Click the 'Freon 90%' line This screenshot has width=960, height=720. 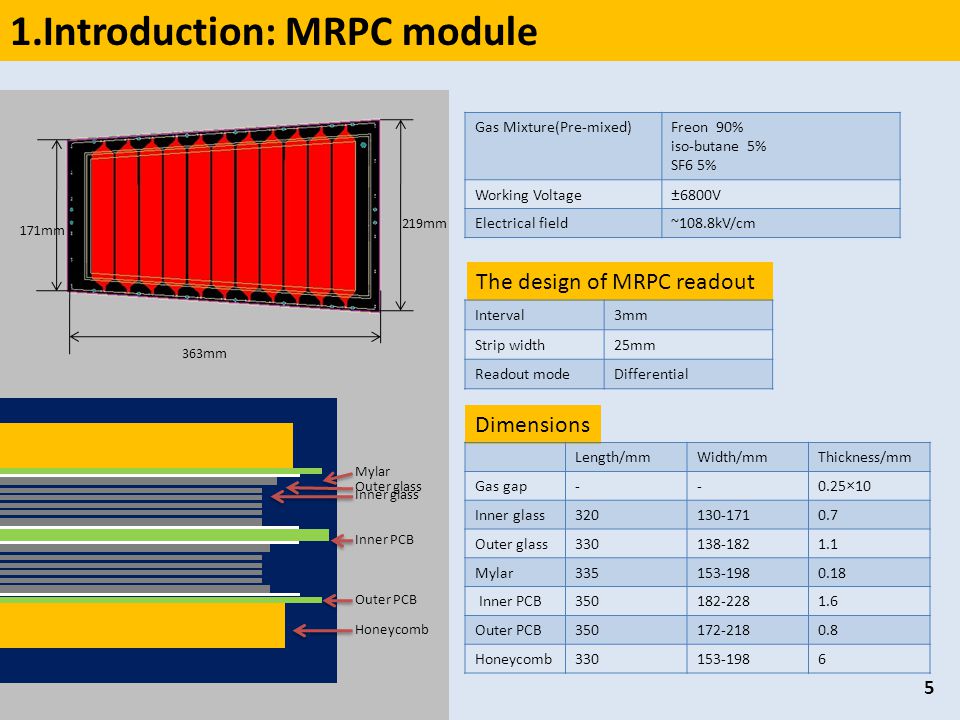tap(707, 127)
